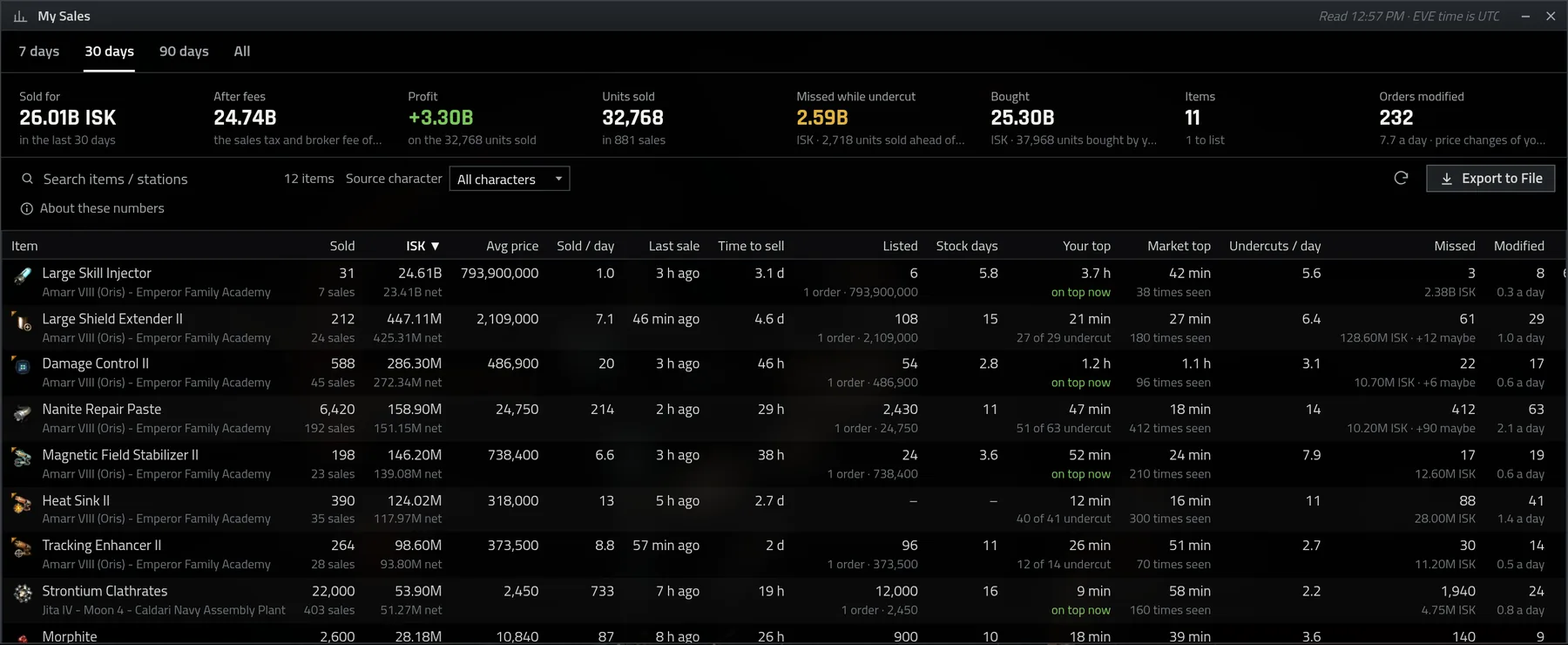Image resolution: width=1568 pixels, height=645 pixels.
Task: Click the refresh icon beside Export to File
Action: click(1401, 178)
